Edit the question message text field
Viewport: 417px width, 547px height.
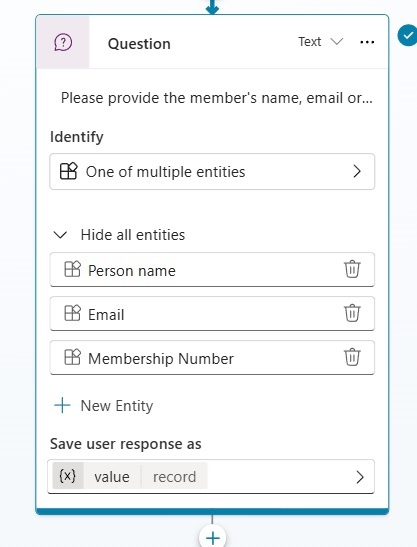[216, 98]
